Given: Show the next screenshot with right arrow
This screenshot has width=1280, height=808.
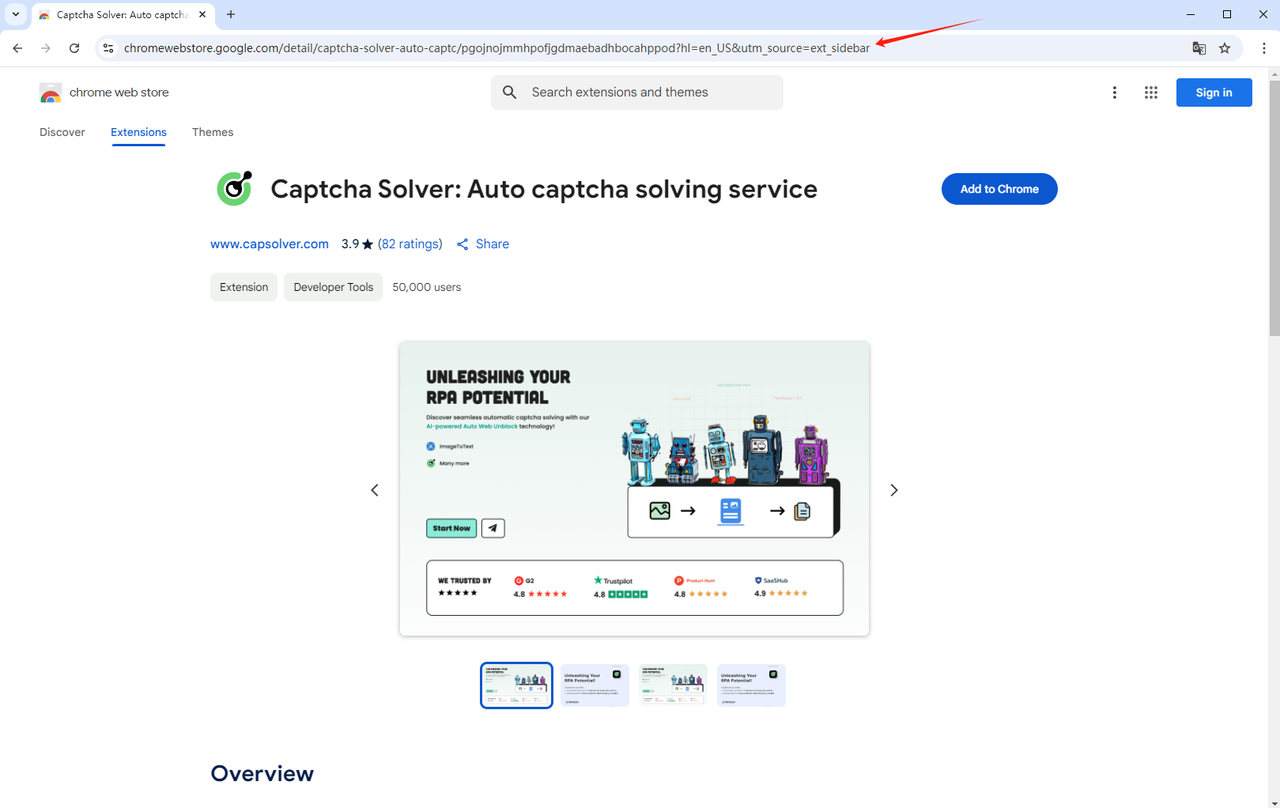Looking at the screenshot, I should pyautogui.click(x=894, y=490).
